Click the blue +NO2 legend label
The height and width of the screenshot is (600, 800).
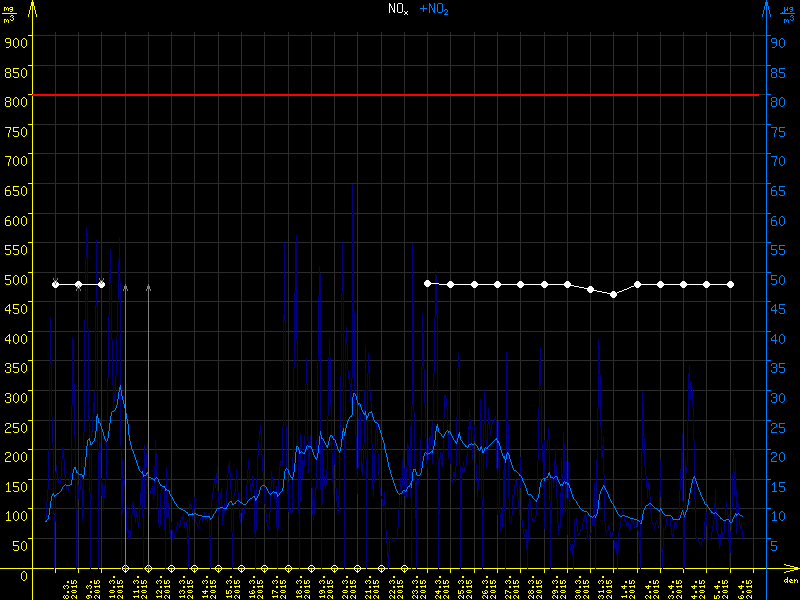coord(433,9)
